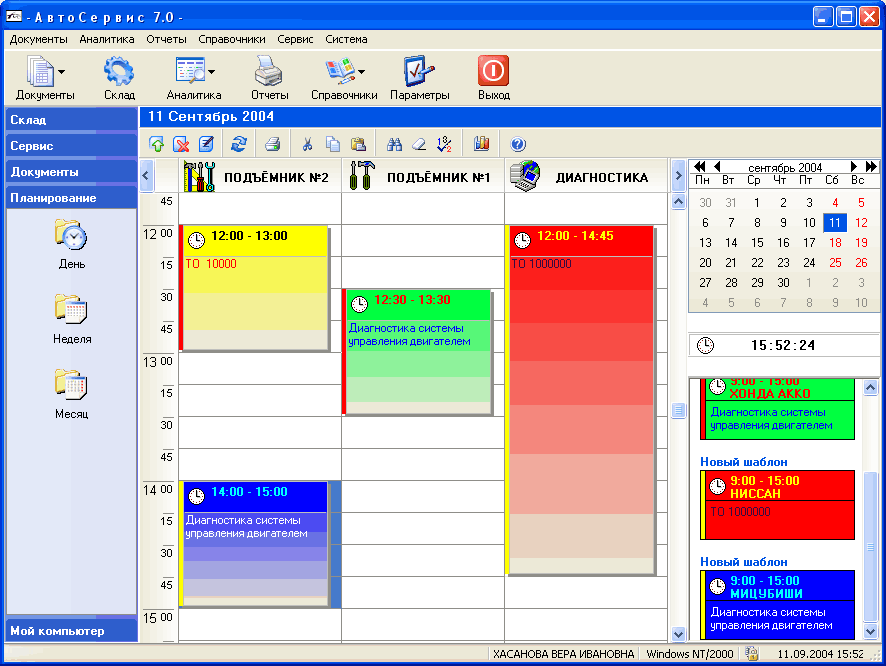
Task: Click the delete record red X icon
Action: point(182,144)
